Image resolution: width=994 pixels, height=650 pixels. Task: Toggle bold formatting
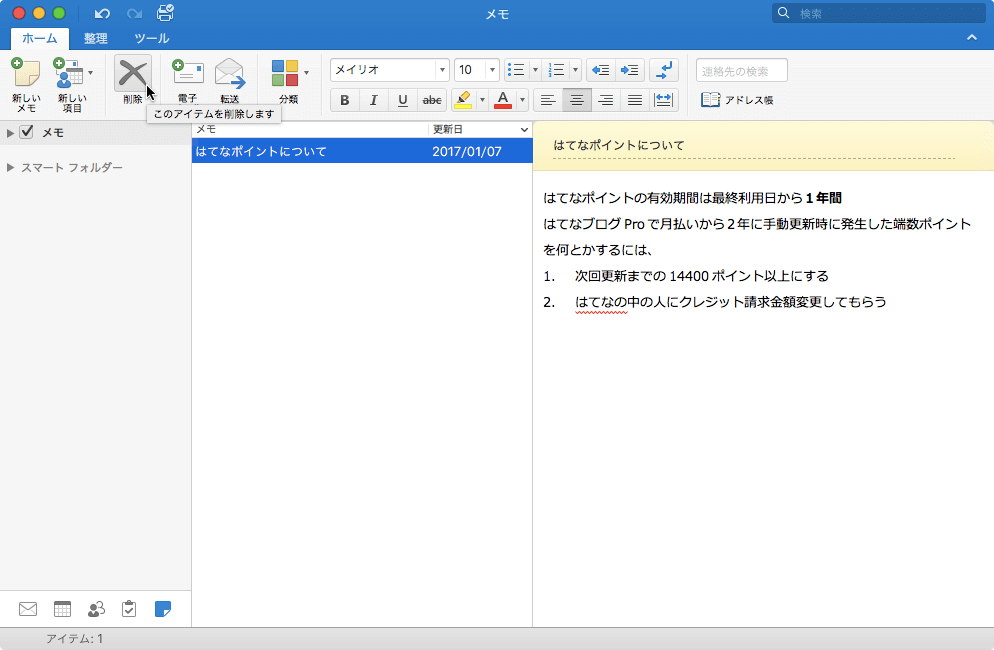[345, 100]
